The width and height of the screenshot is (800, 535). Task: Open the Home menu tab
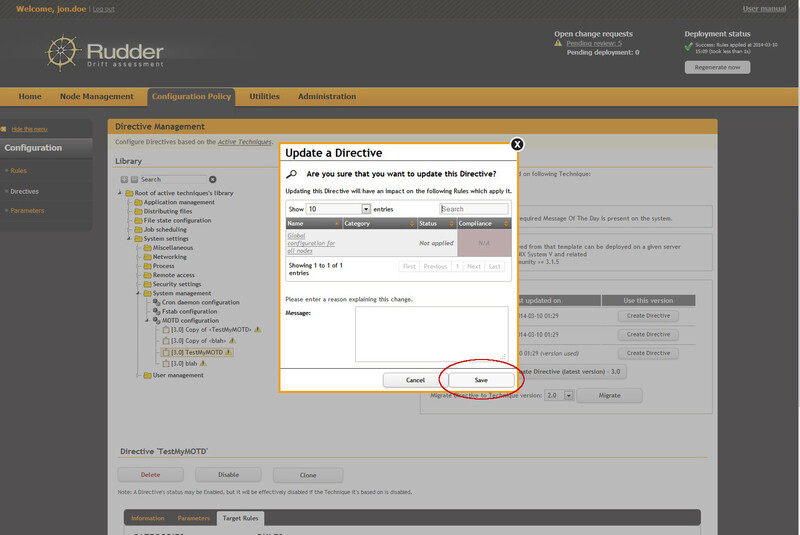tap(30, 96)
